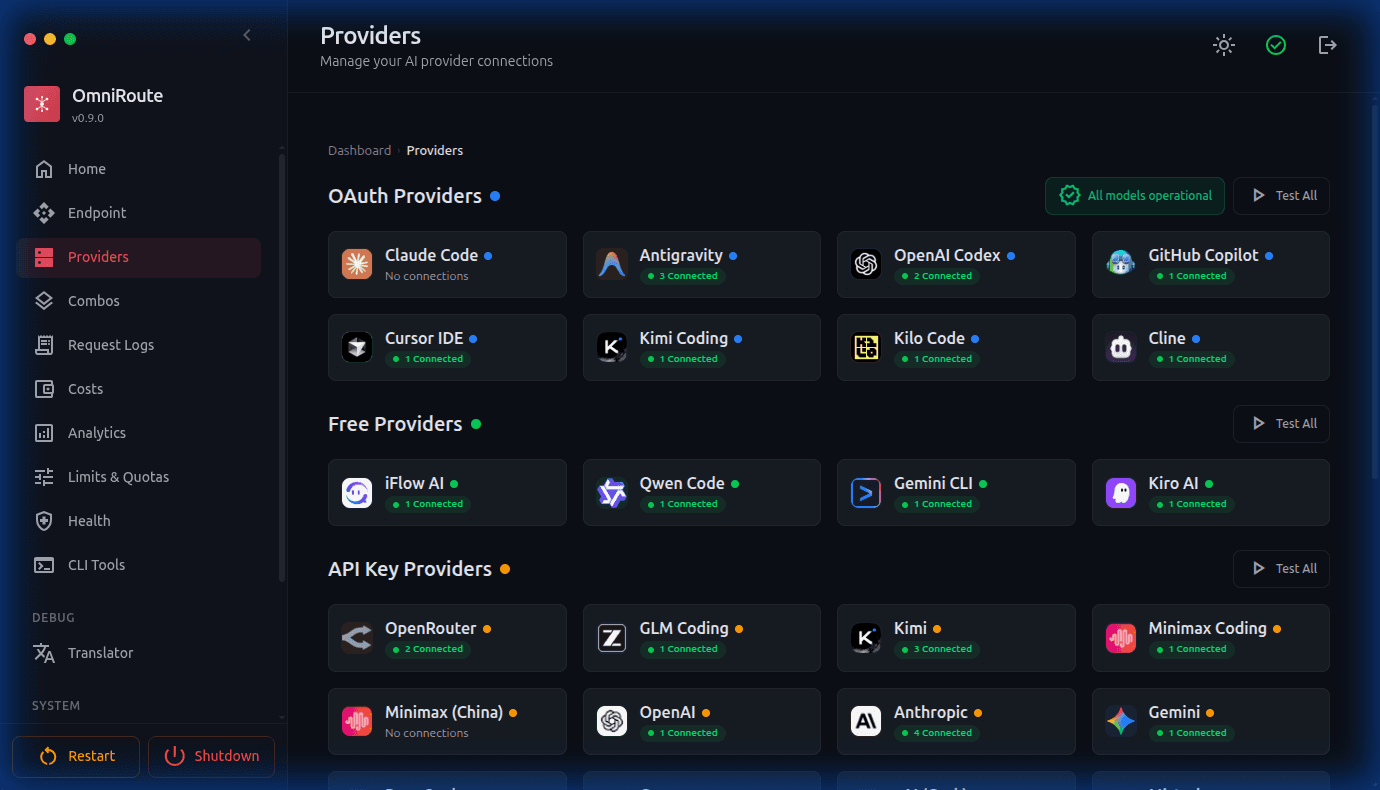Open the Minimax Coding provider icon
The image size is (1380, 790).
coord(1121,637)
